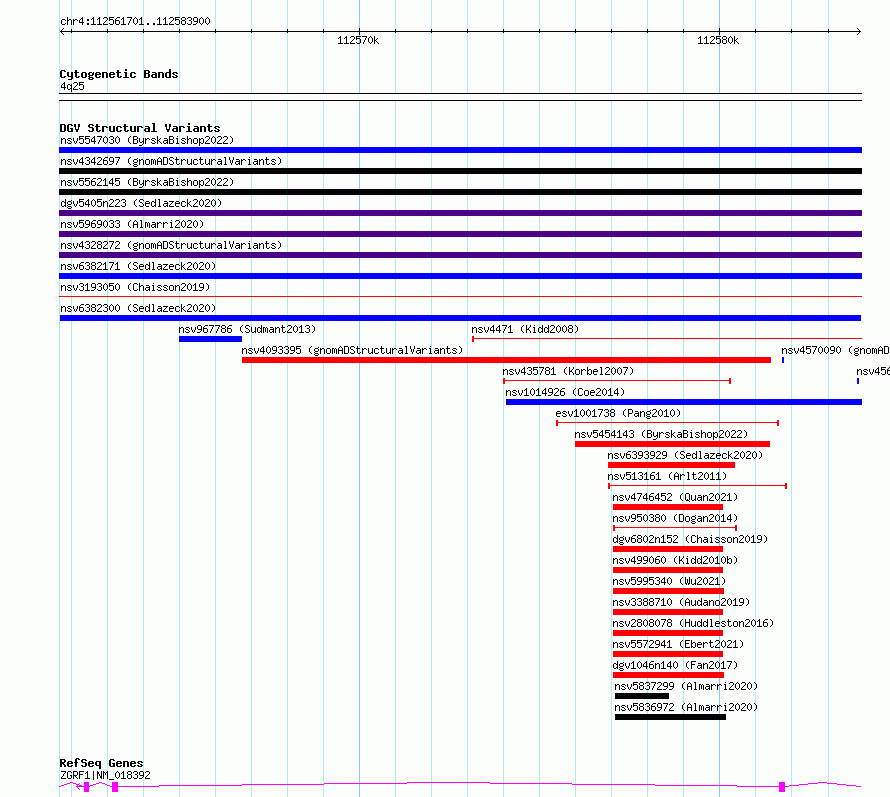Click the black nsv5836972 variant bar
This screenshot has width=890, height=797.
(670, 717)
